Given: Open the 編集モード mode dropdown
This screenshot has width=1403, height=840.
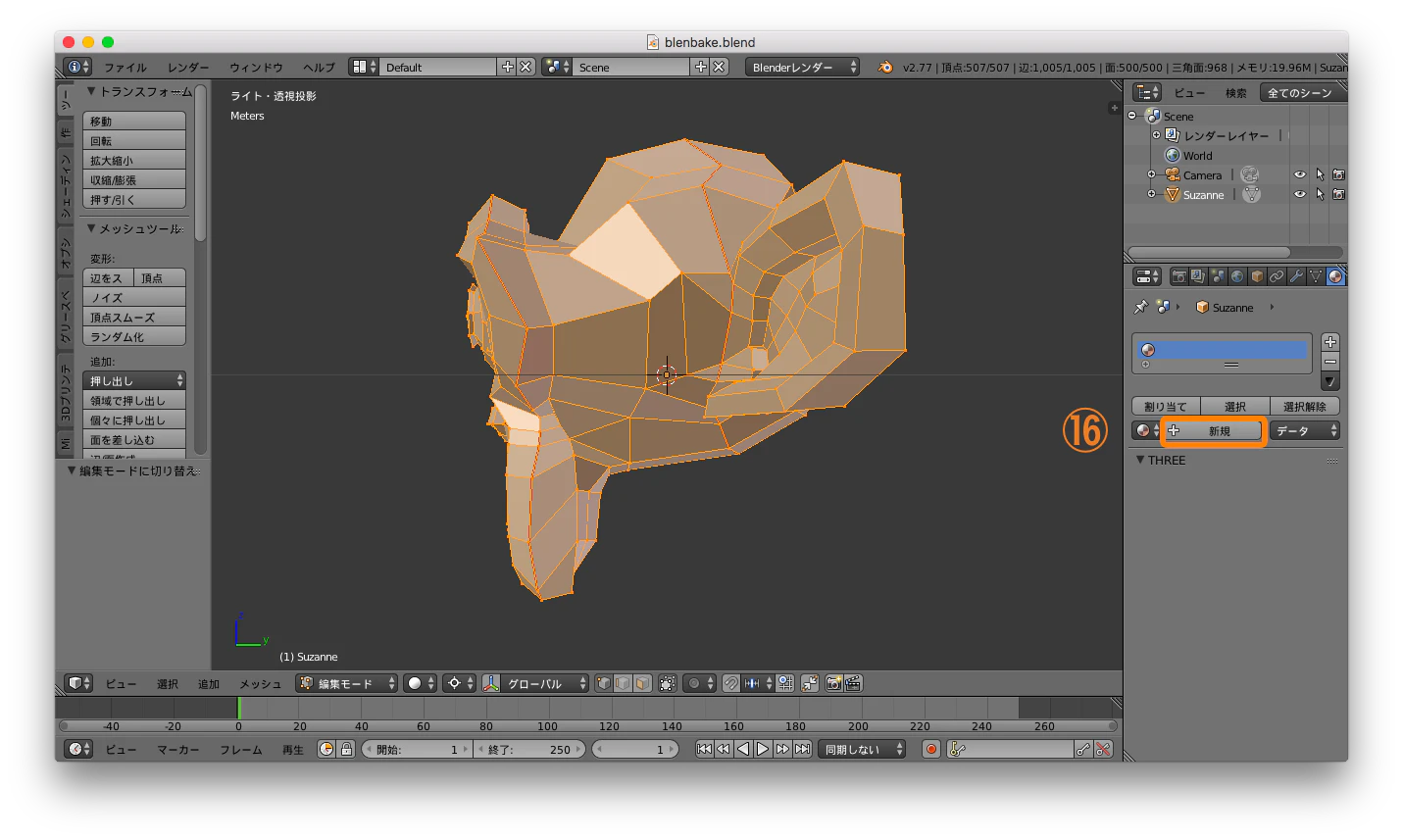Looking at the screenshot, I should click(348, 683).
